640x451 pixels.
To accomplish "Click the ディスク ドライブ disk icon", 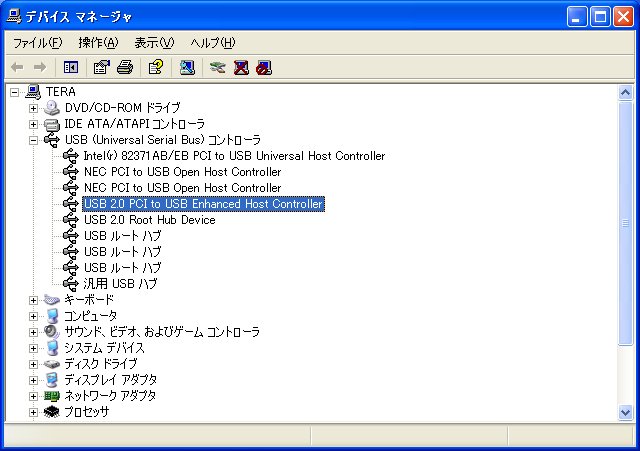I will tap(52, 364).
